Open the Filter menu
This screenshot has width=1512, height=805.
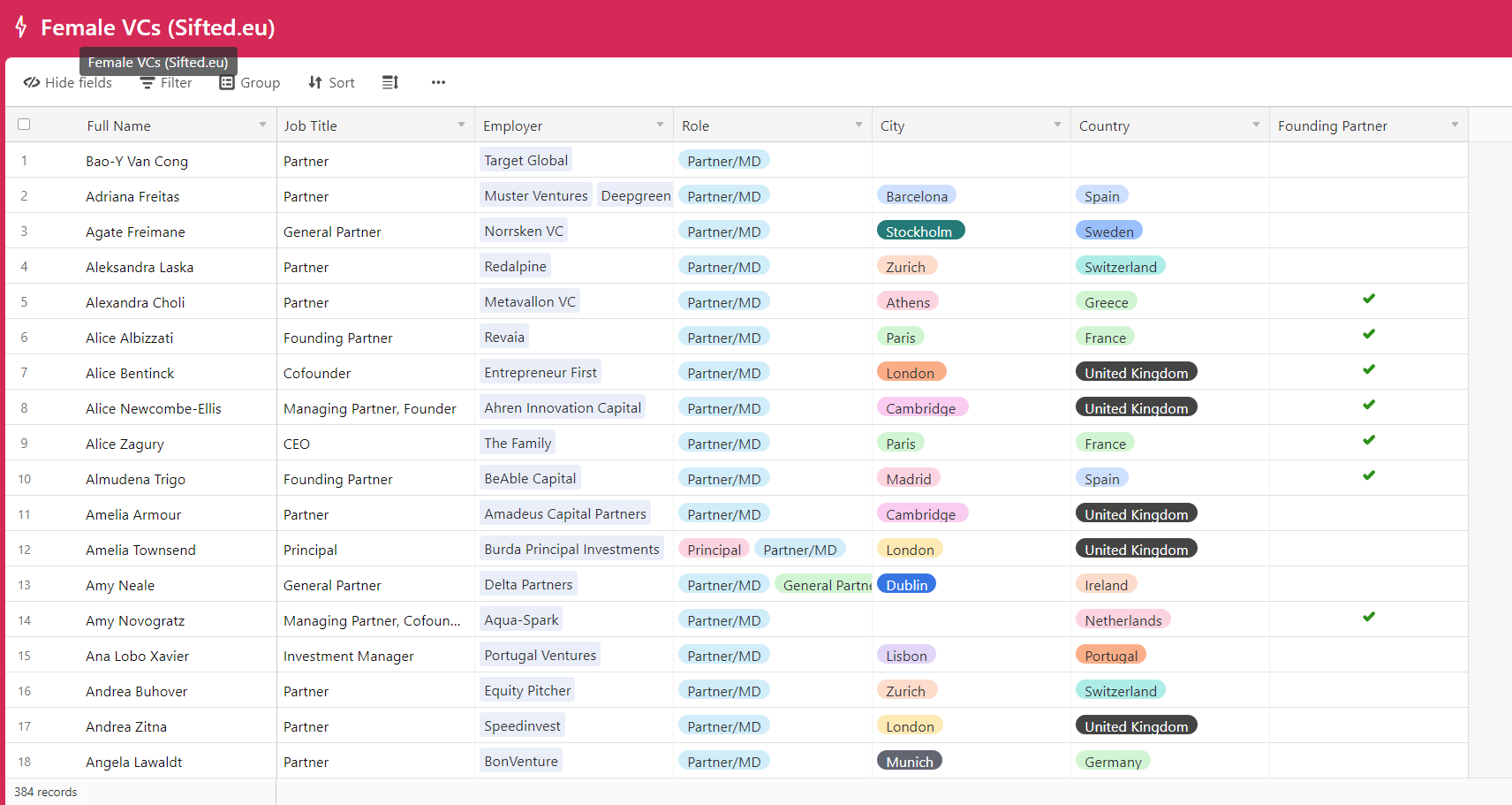(x=166, y=82)
